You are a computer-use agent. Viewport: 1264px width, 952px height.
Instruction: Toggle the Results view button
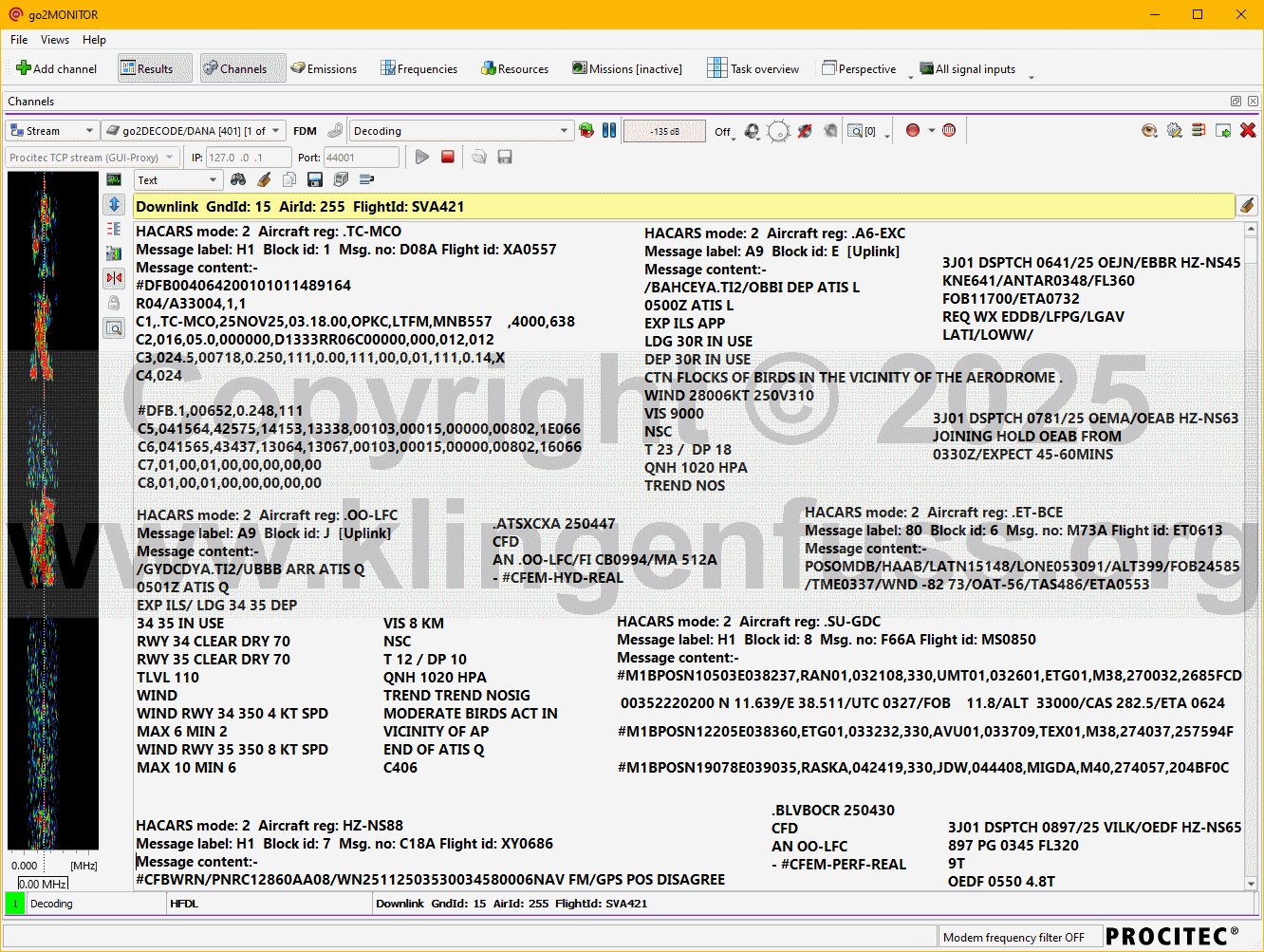click(155, 68)
